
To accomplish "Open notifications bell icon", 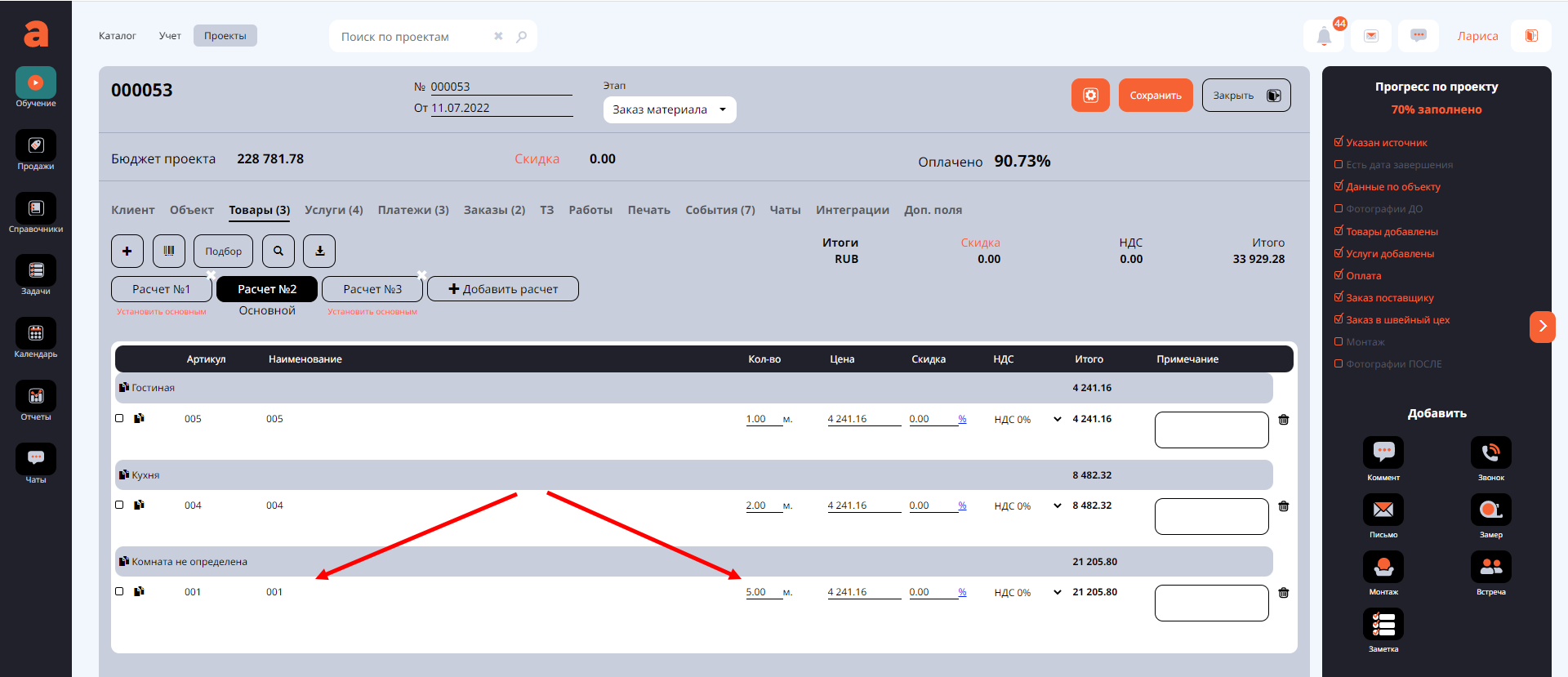I will tap(1324, 36).
